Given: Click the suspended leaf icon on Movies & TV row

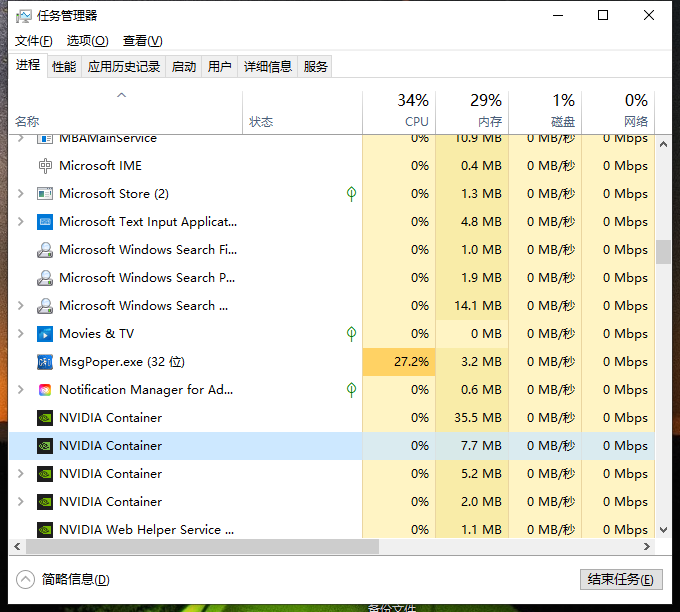Looking at the screenshot, I should 351,334.
